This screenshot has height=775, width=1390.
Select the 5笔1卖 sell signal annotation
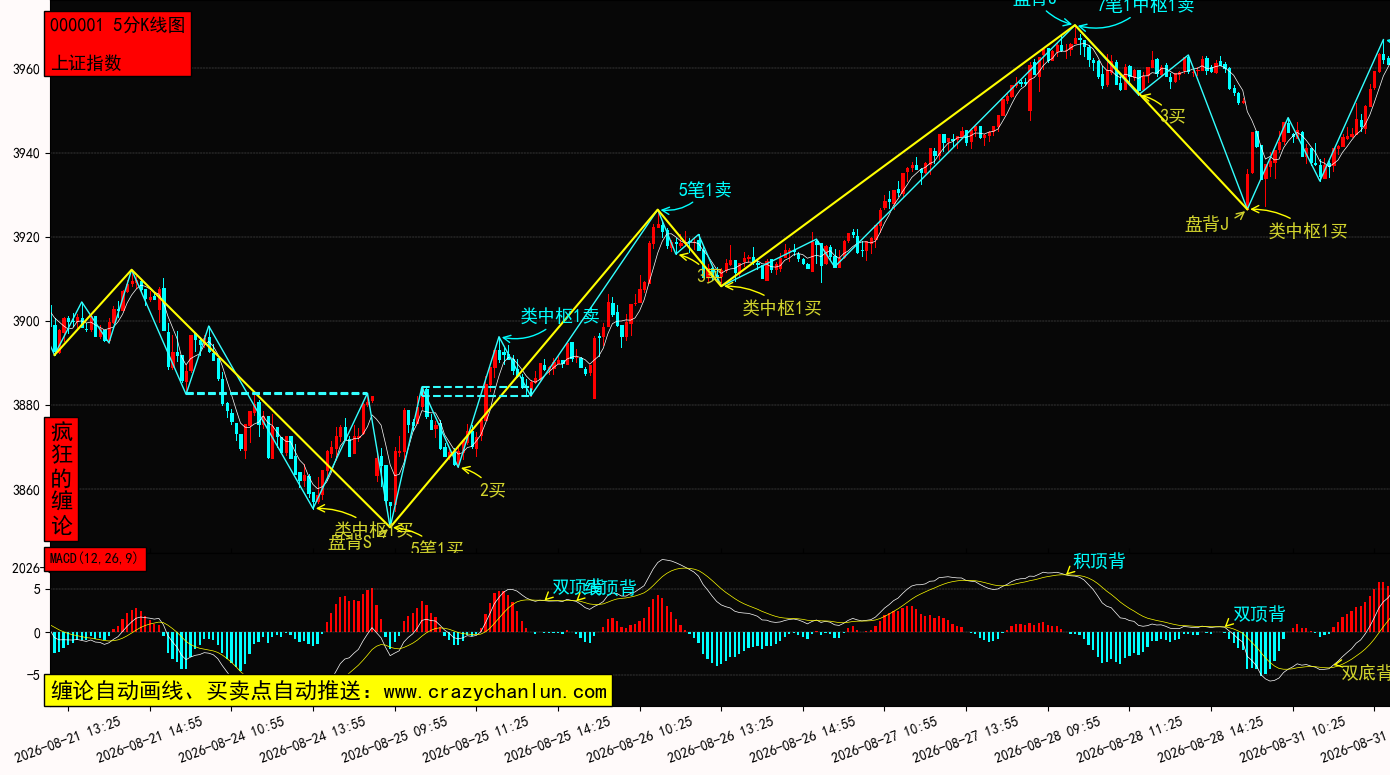point(705,190)
